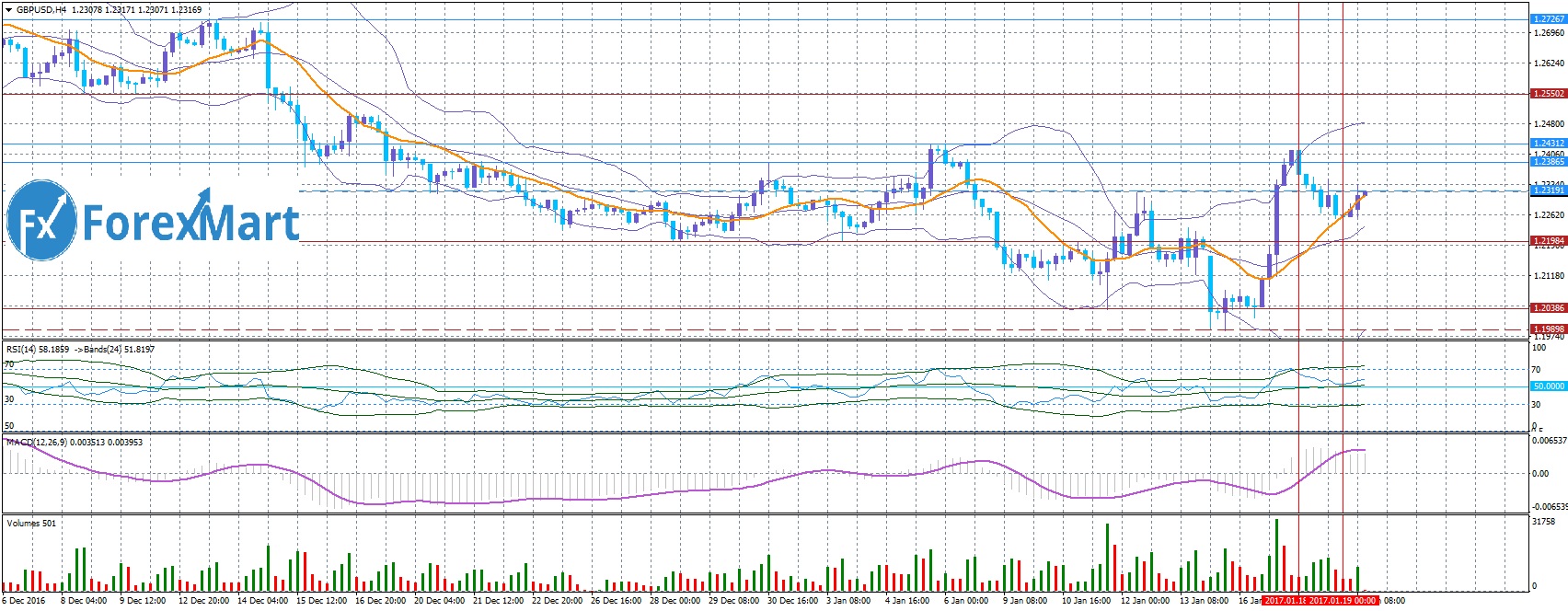1568x611 pixels.
Task: Select the 1.20386 red level label
Action: [1549, 308]
